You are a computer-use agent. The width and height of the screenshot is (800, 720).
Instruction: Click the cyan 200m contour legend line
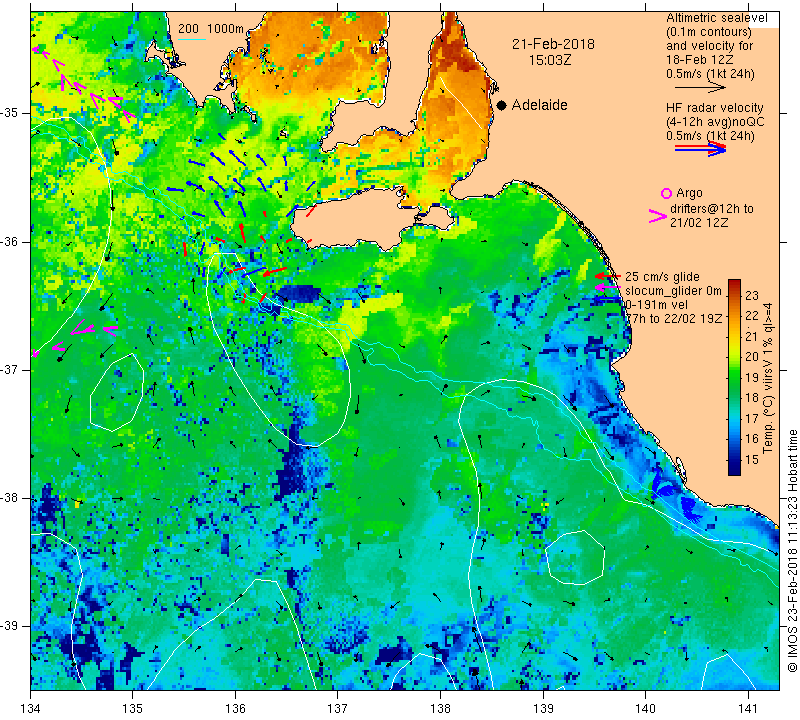192,39
